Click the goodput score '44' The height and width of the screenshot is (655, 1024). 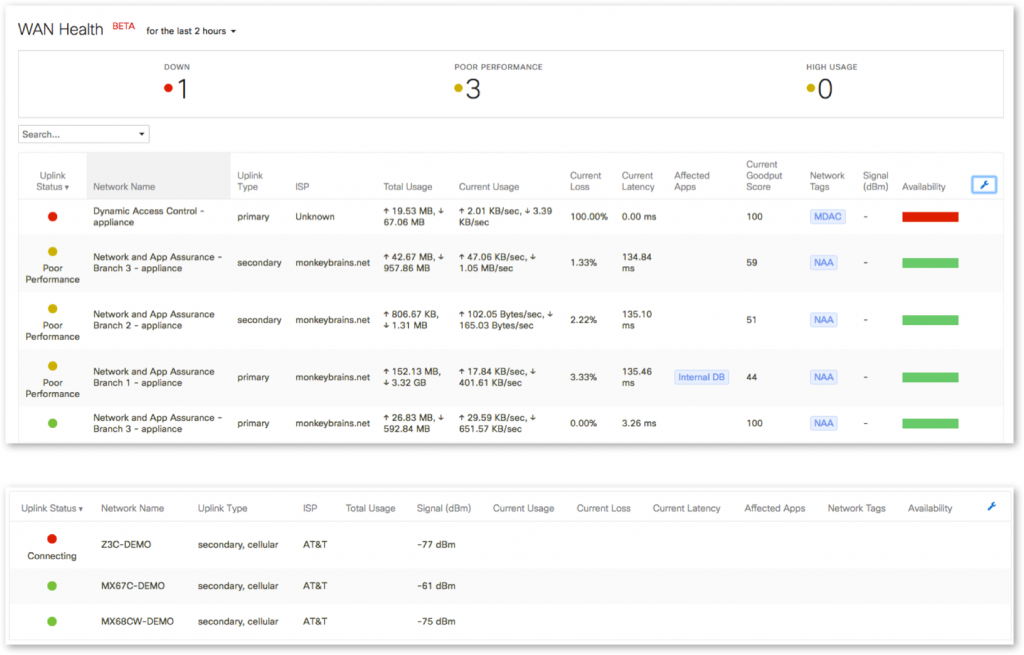coord(752,377)
